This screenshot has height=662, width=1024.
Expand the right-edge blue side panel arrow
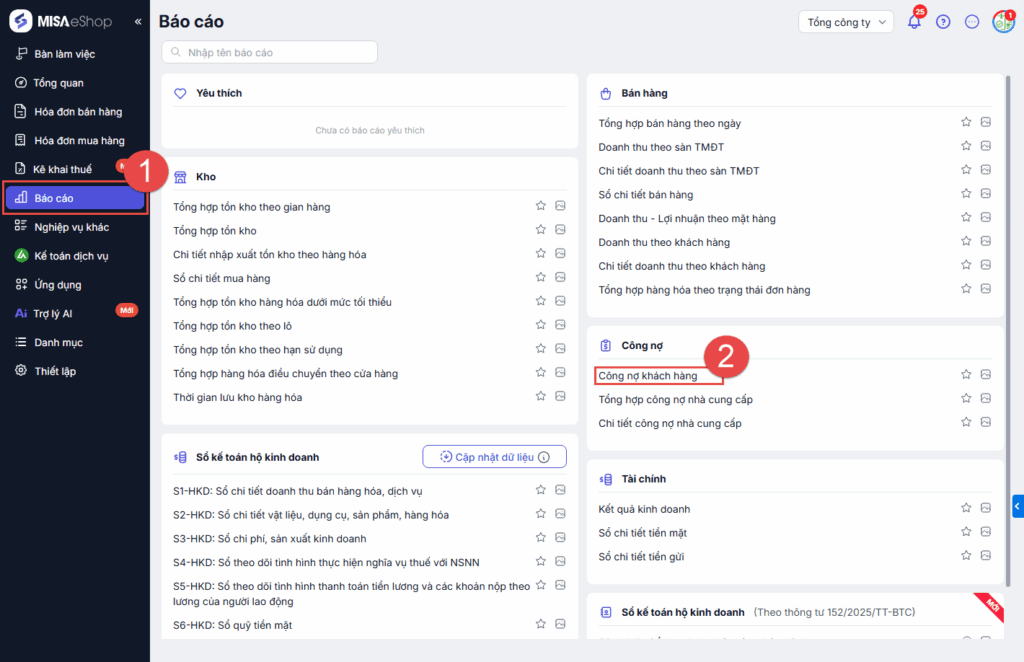pos(1017,507)
